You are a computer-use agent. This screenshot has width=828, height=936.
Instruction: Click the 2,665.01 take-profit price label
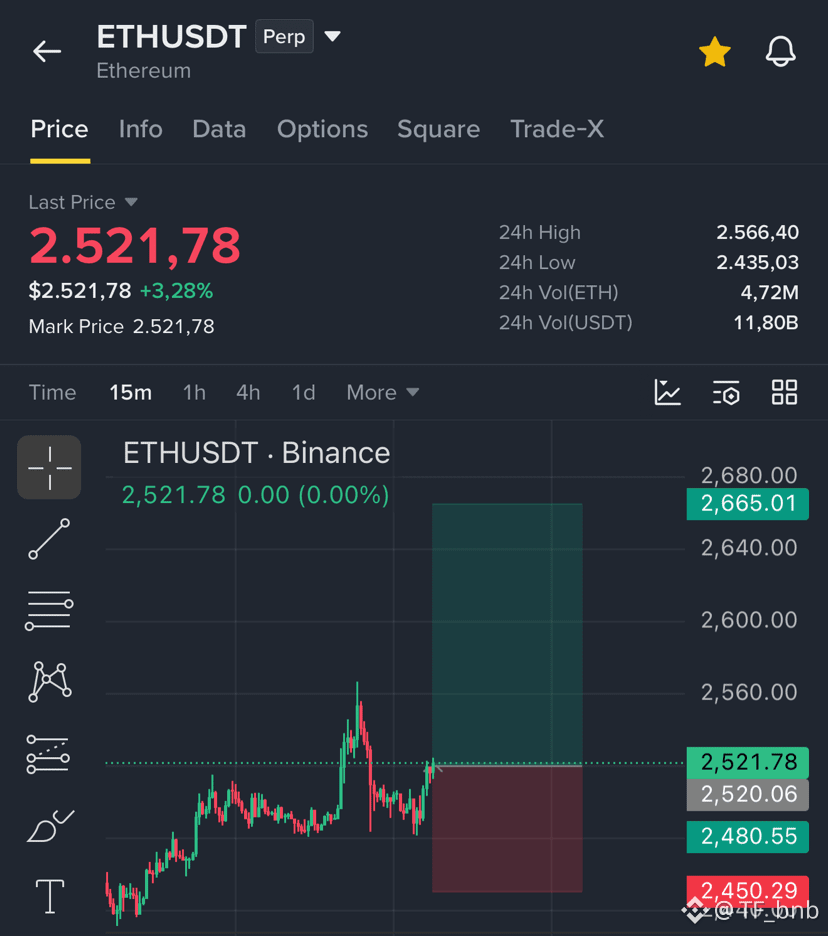pyautogui.click(x=748, y=504)
